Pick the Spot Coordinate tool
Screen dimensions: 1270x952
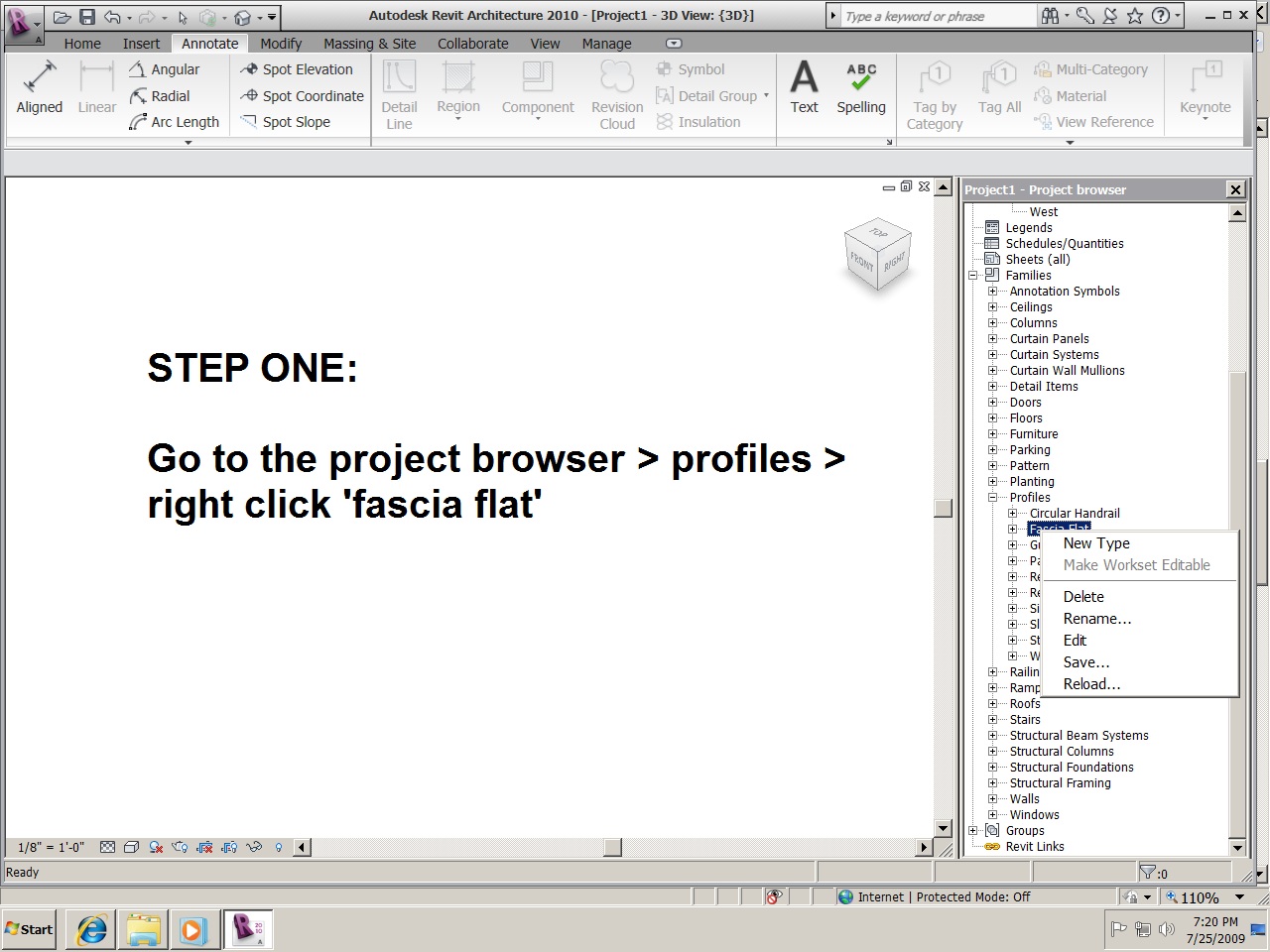click(302, 96)
